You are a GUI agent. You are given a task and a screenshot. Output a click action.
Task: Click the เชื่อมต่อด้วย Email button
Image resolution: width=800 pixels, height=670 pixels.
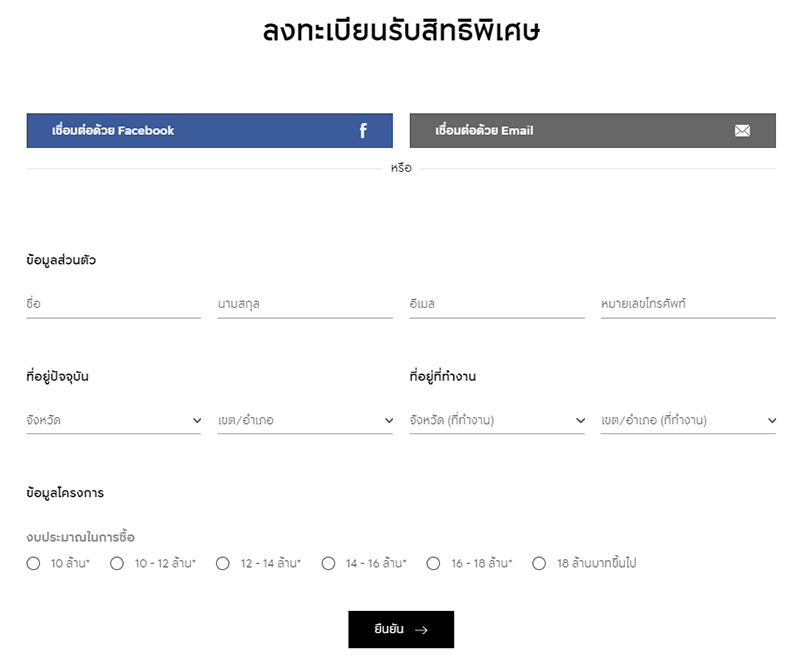[x=592, y=131]
